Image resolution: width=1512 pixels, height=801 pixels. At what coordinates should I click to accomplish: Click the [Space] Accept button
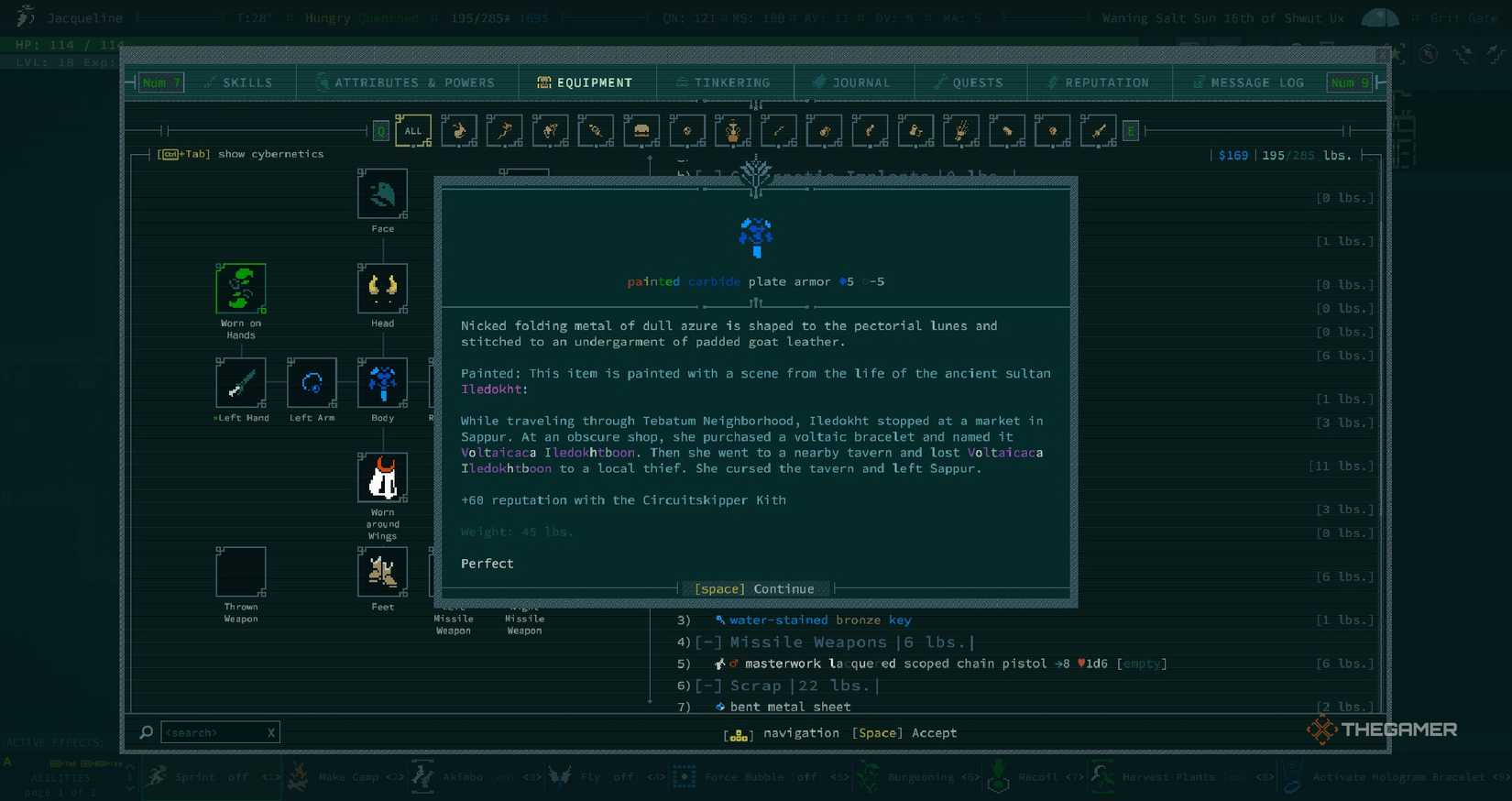pyautogui.click(x=904, y=733)
